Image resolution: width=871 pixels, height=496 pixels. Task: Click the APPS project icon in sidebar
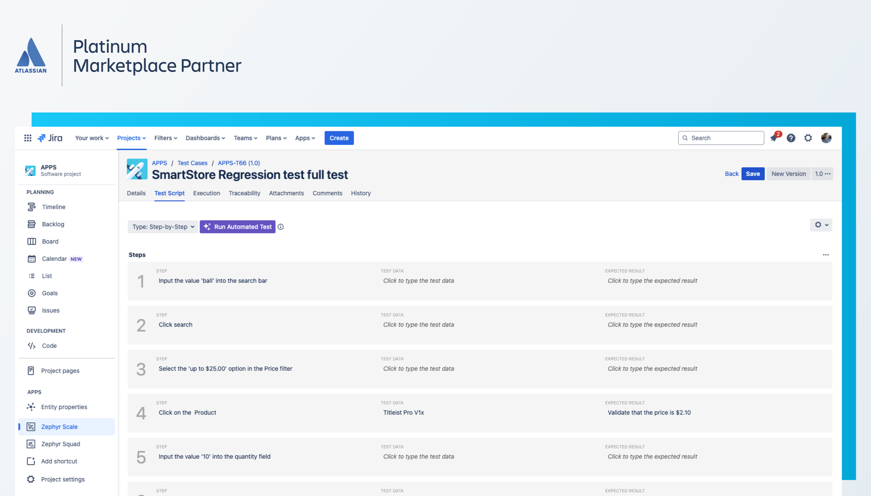tap(30, 170)
